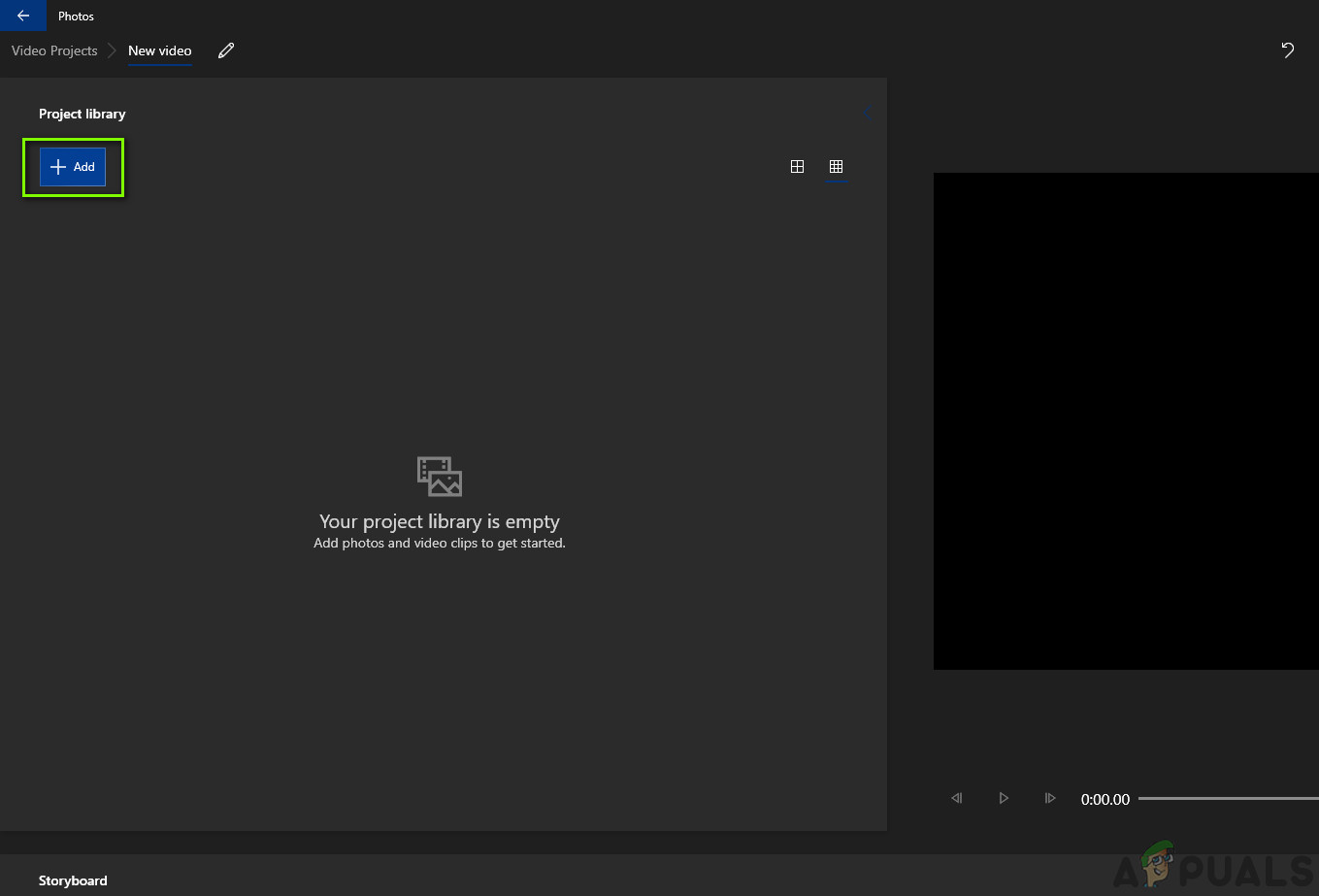Switch the library to small thumbnail grid view

point(836,167)
